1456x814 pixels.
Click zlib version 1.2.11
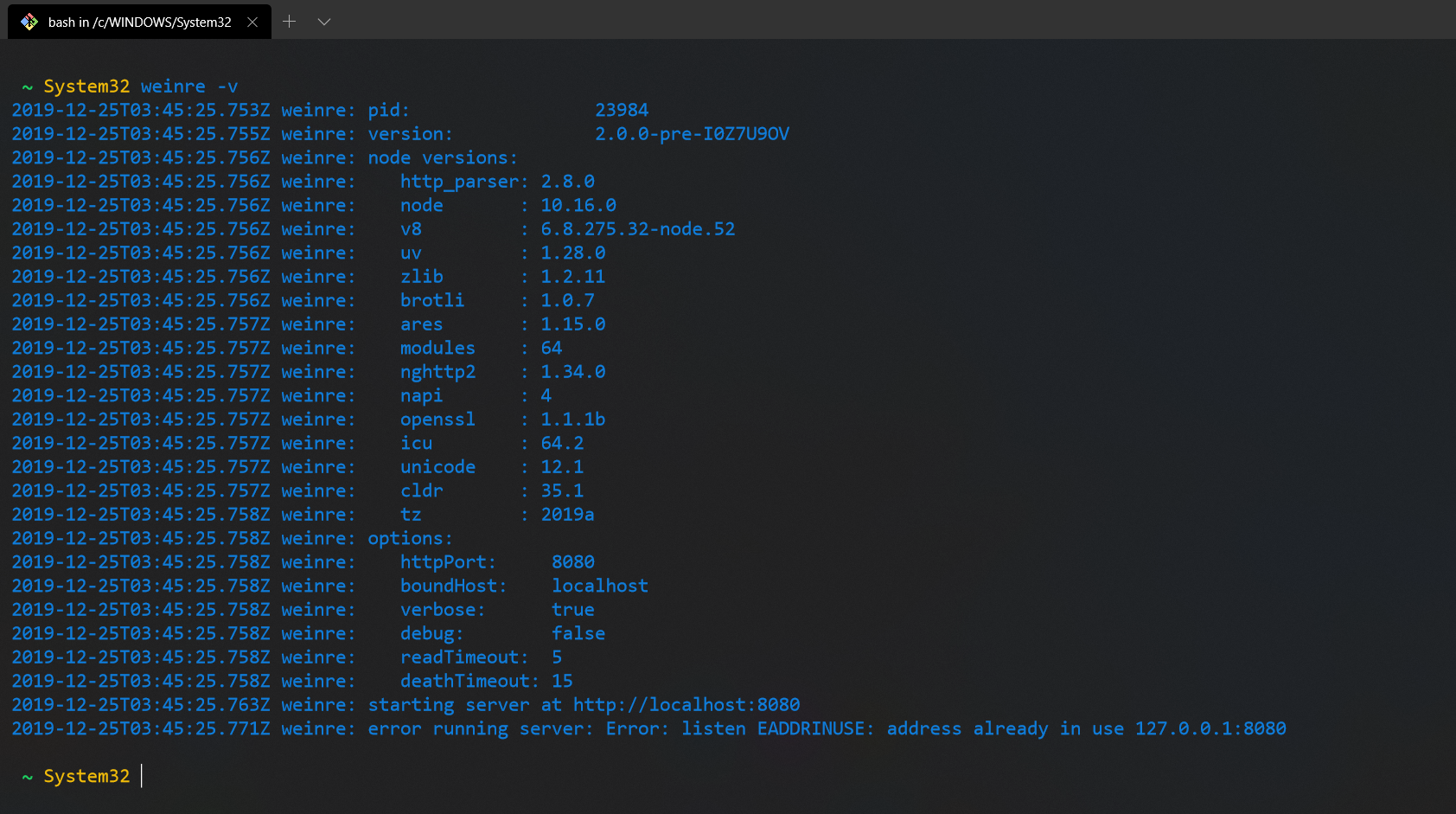tap(573, 277)
